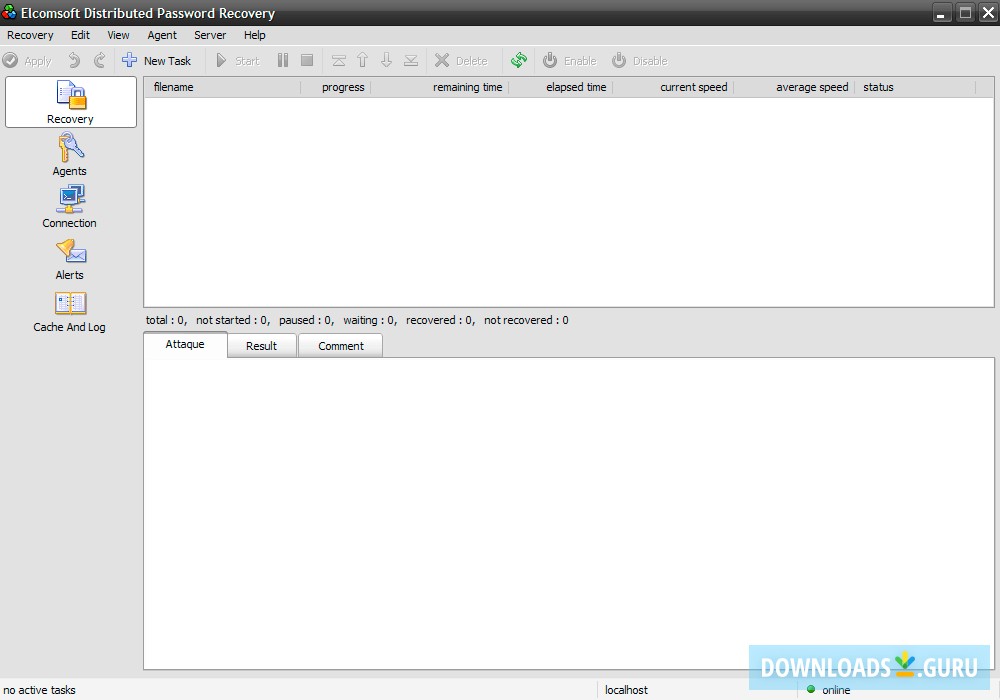
Task: Minimize the application window
Action: [x=941, y=13]
